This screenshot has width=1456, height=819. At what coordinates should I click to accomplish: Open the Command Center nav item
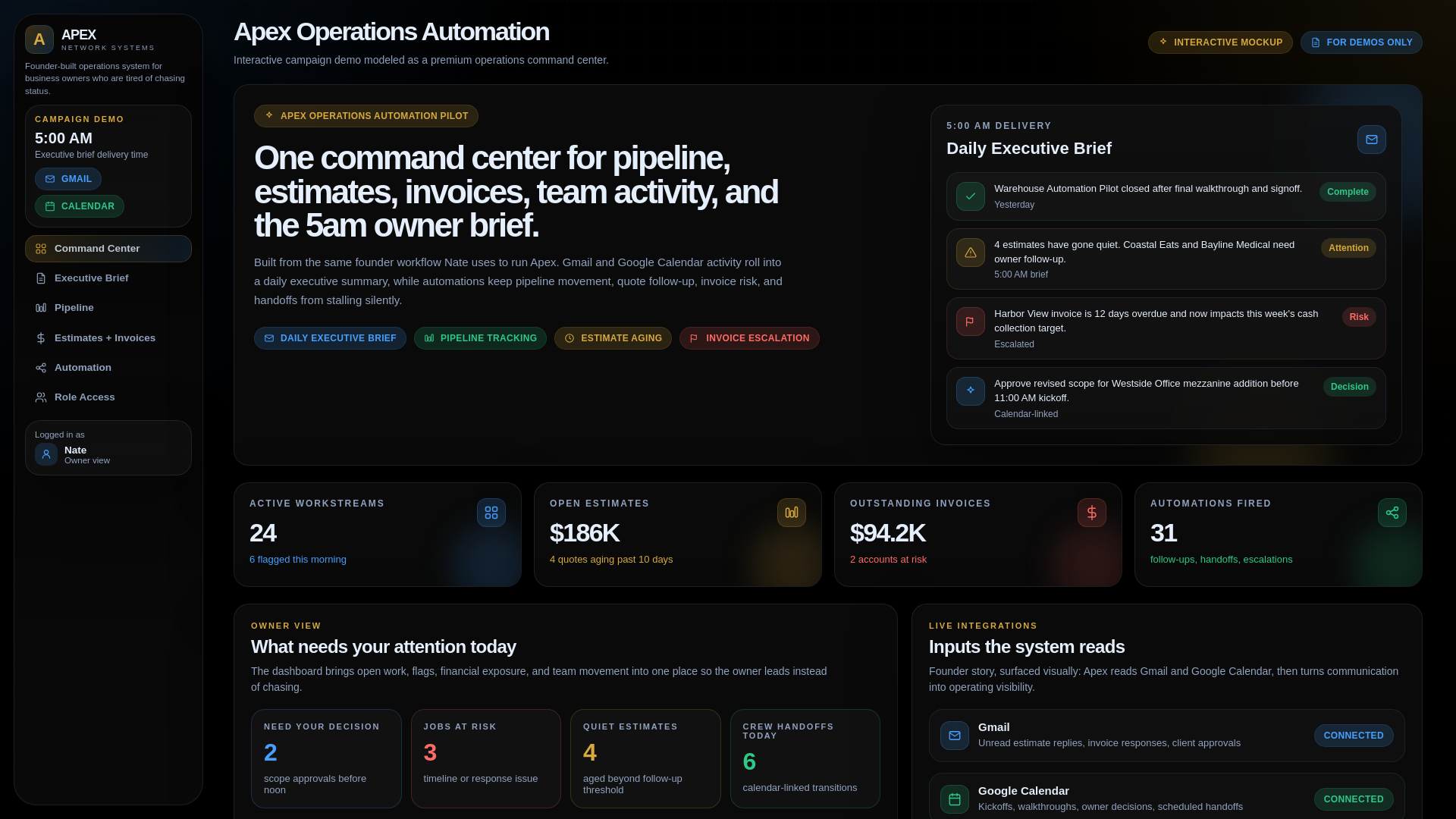pyautogui.click(x=108, y=249)
